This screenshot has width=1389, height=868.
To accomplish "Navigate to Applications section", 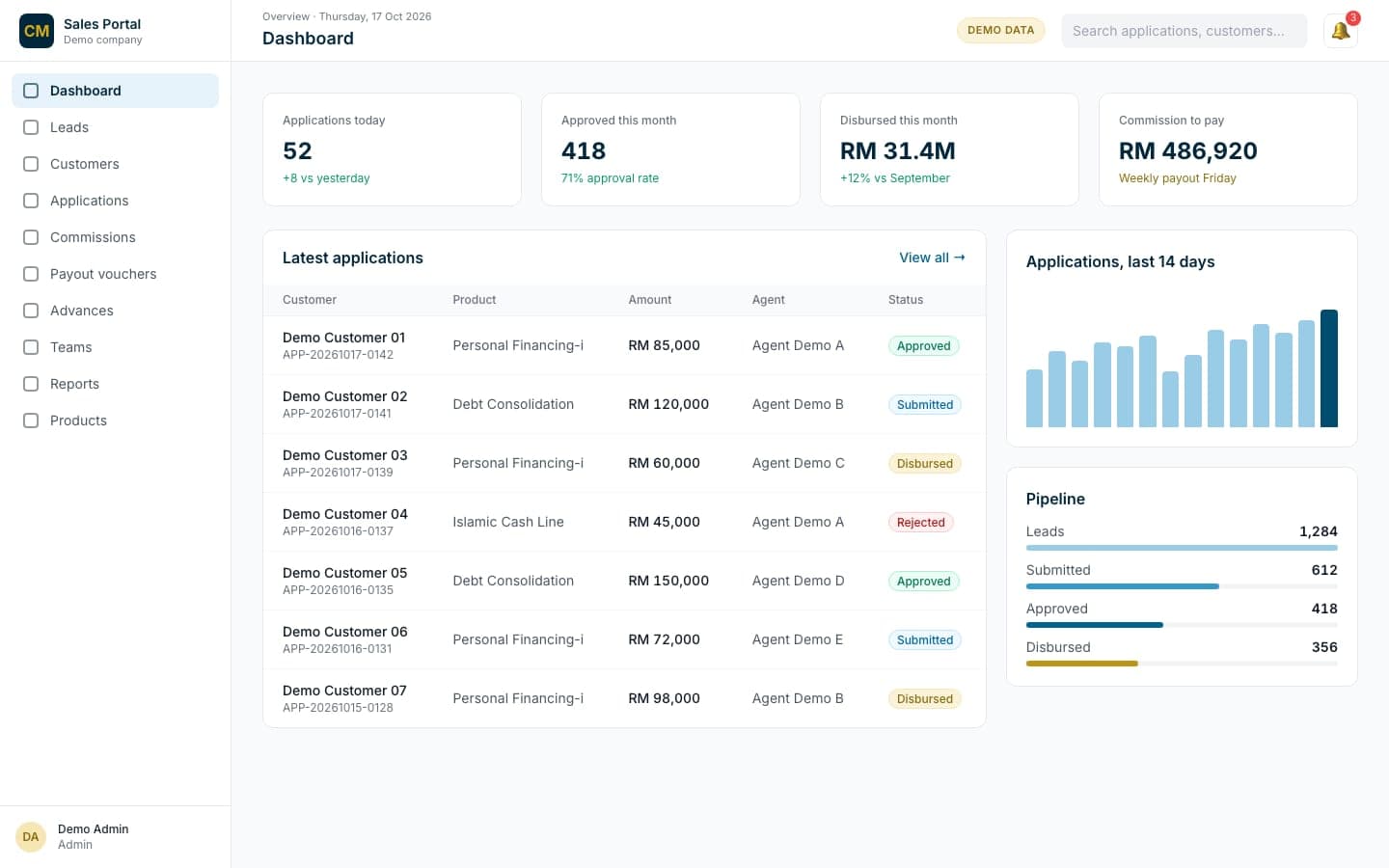I will [x=115, y=201].
